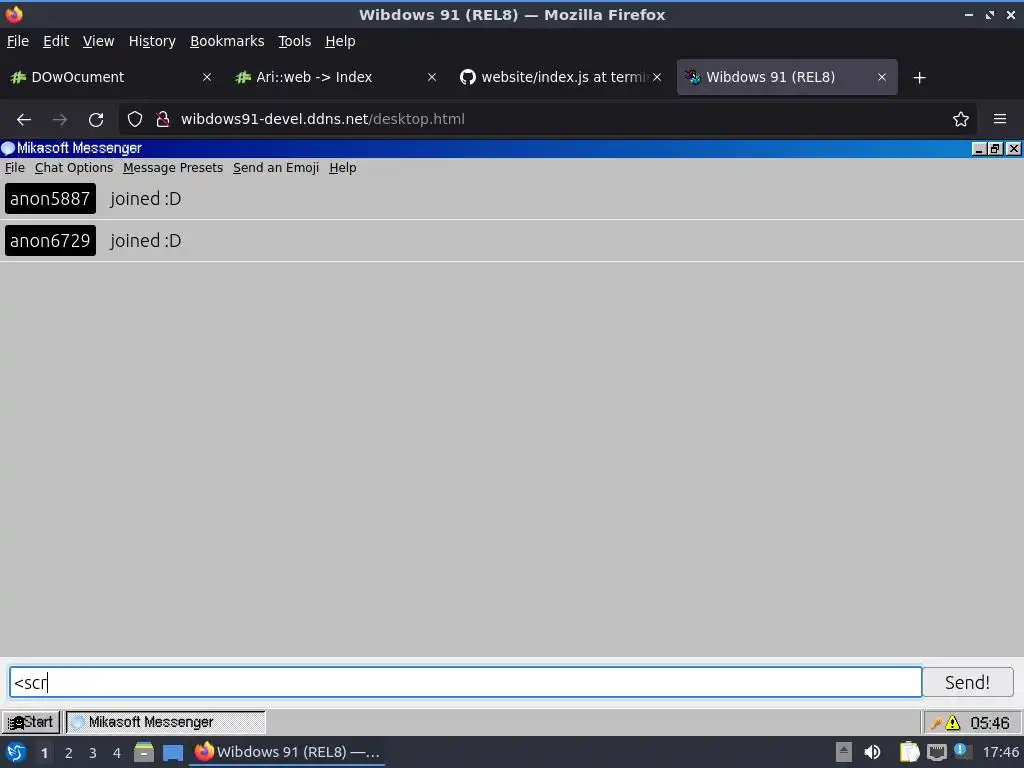Click key icon in Wibdows tray
1024x768 pixels.
tap(936, 723)
